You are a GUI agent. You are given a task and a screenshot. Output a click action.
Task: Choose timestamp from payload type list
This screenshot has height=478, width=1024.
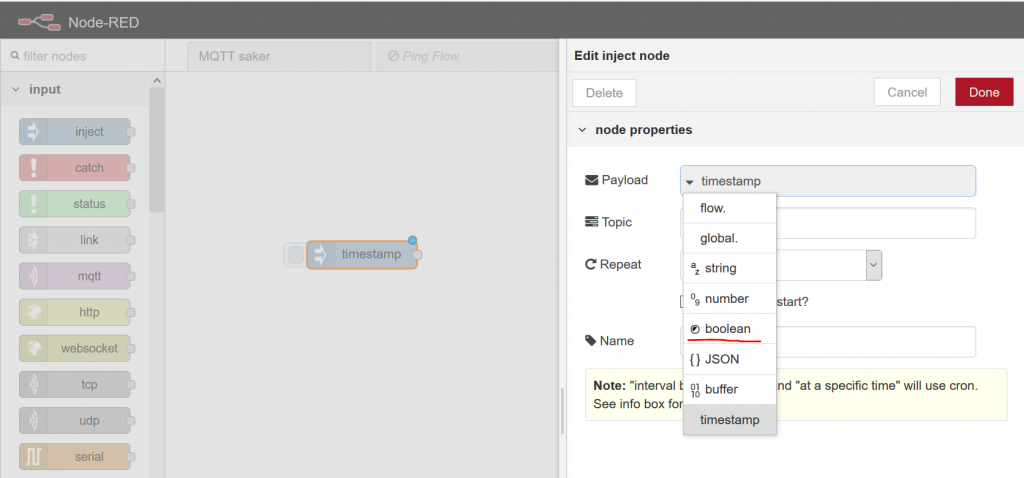click(x=729, y=420)
